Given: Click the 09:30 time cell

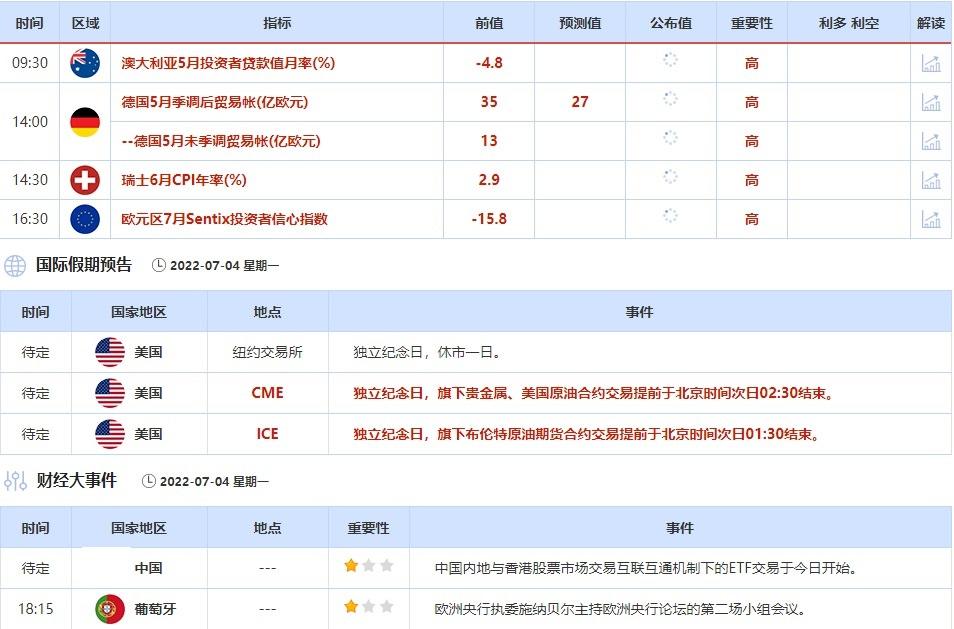Looking at the screenshot, I should coord(30,63).
